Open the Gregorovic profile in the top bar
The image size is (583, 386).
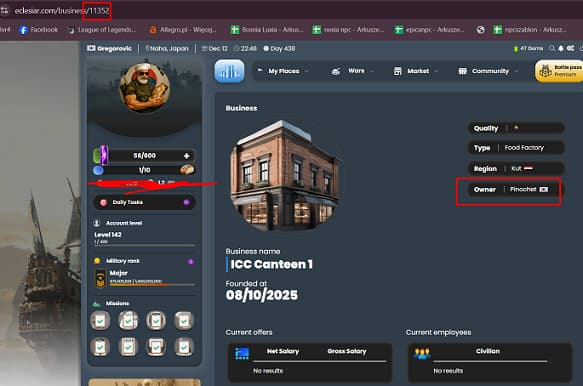click(x=109, y=48)
